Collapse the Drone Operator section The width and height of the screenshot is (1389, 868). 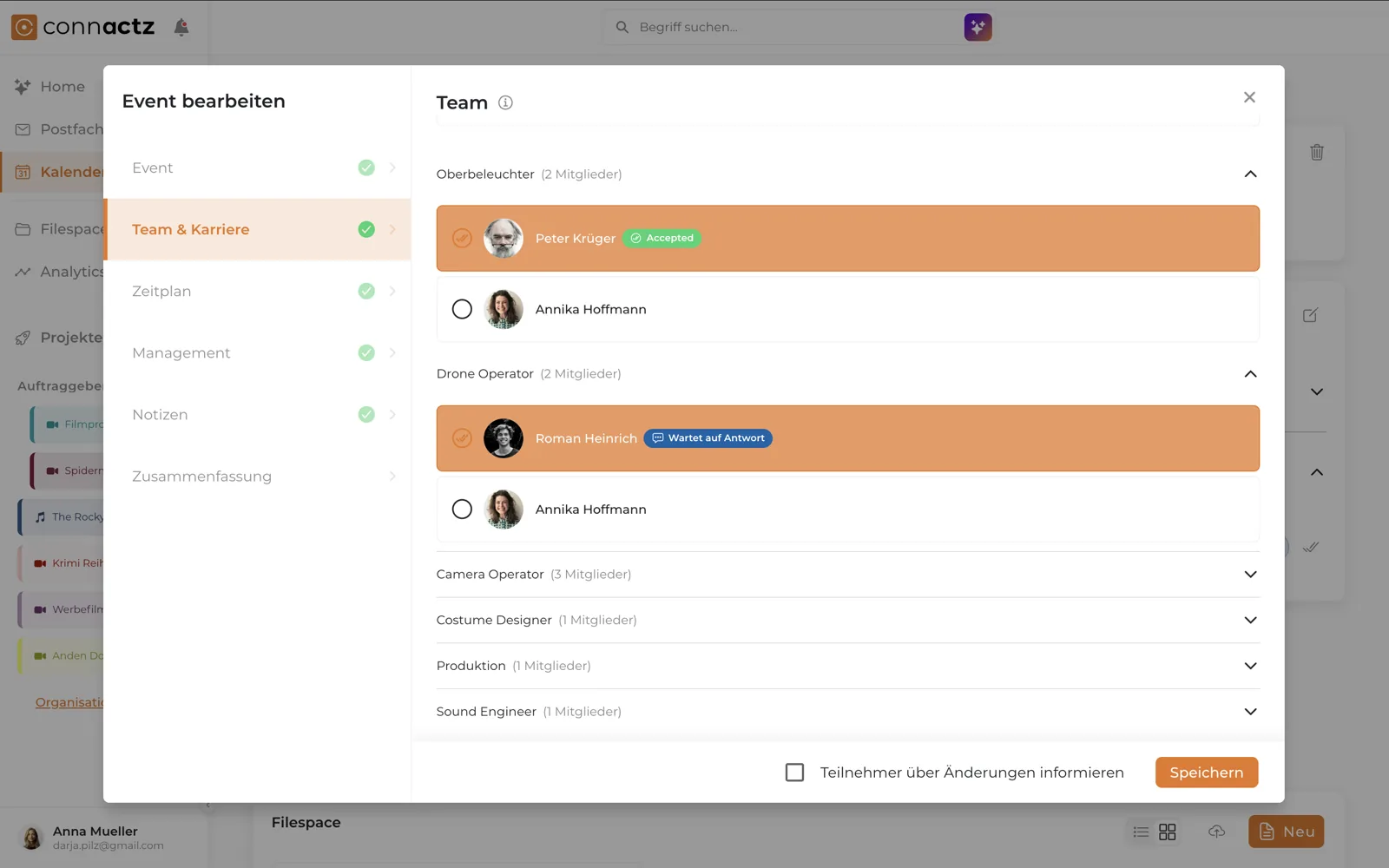pyautogui.click(x=1250, y=374)
